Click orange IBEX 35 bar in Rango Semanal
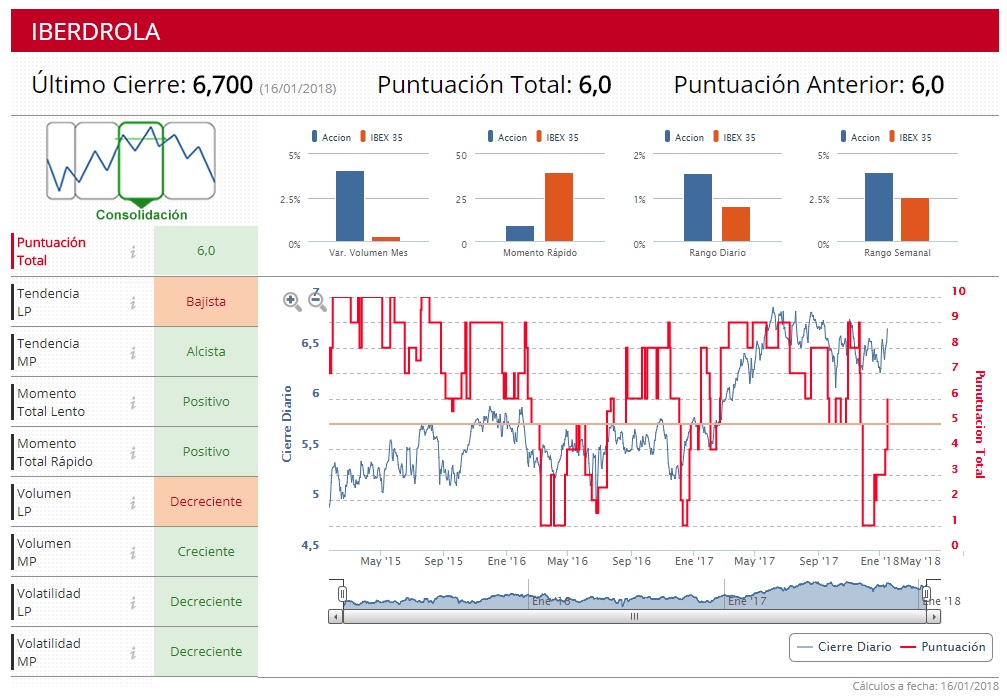 915,220
